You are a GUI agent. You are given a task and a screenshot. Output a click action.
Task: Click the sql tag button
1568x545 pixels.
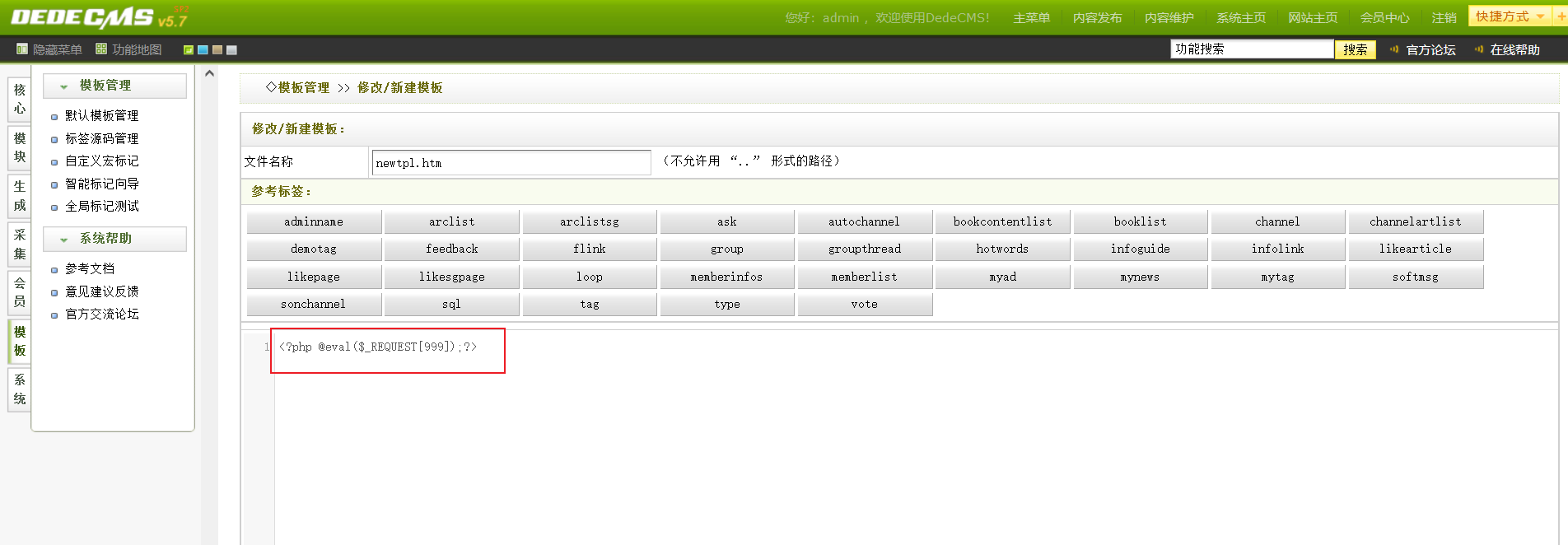451,304
